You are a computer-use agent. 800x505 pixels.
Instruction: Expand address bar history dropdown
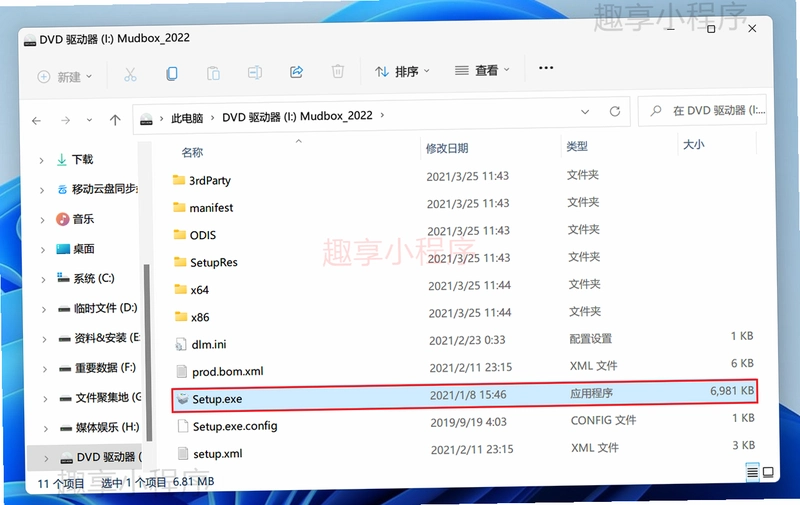(585, 112)
